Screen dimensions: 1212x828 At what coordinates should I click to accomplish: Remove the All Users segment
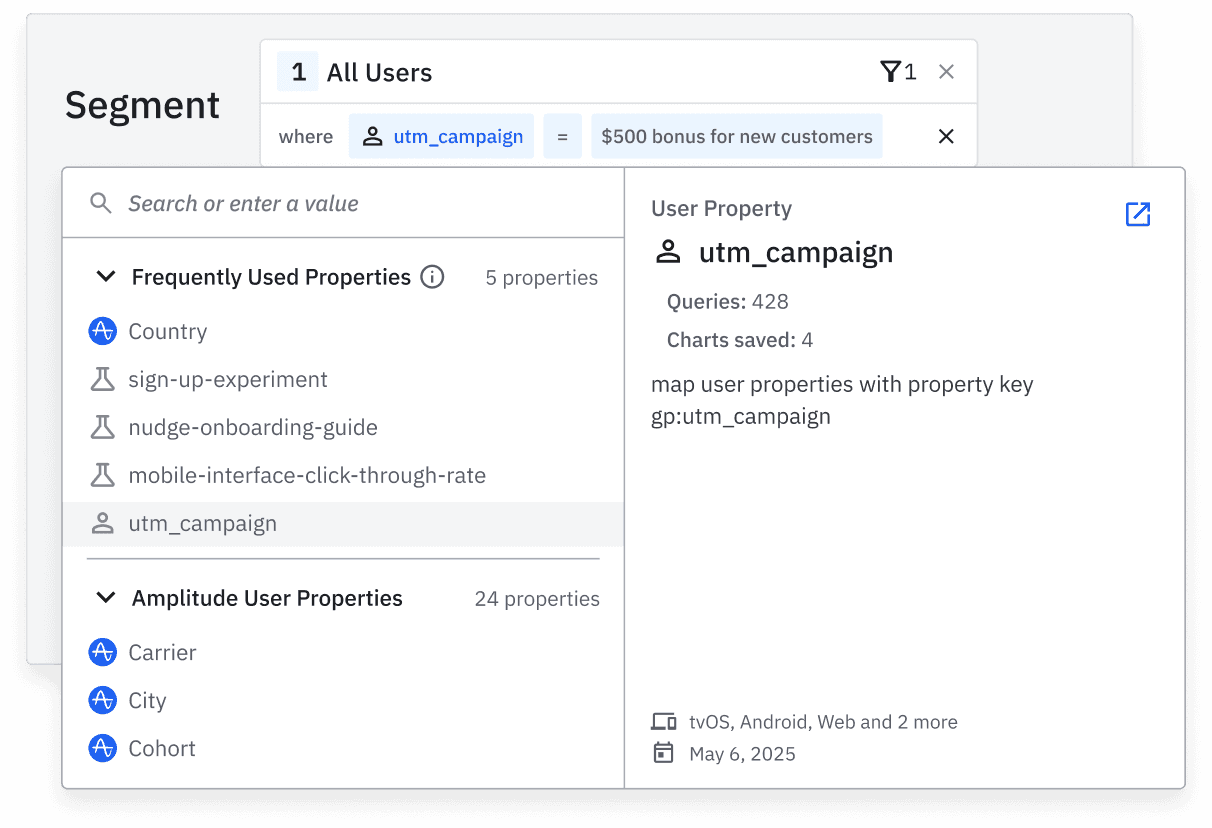[946, 72]
